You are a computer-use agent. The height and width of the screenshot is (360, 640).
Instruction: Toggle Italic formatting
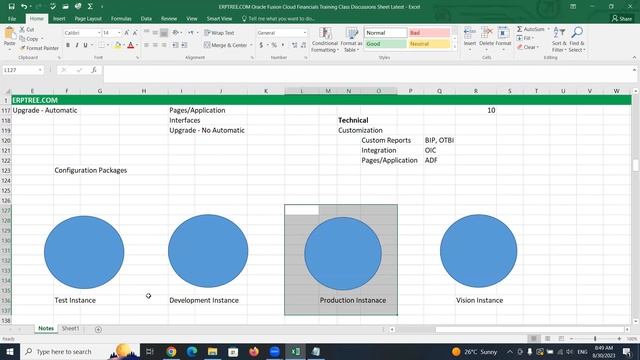[x=76, y=45]
